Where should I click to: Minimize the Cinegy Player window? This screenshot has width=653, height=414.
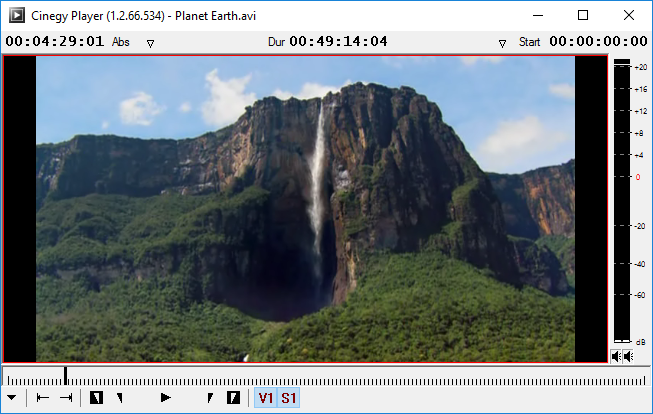(x=538, y=15)
